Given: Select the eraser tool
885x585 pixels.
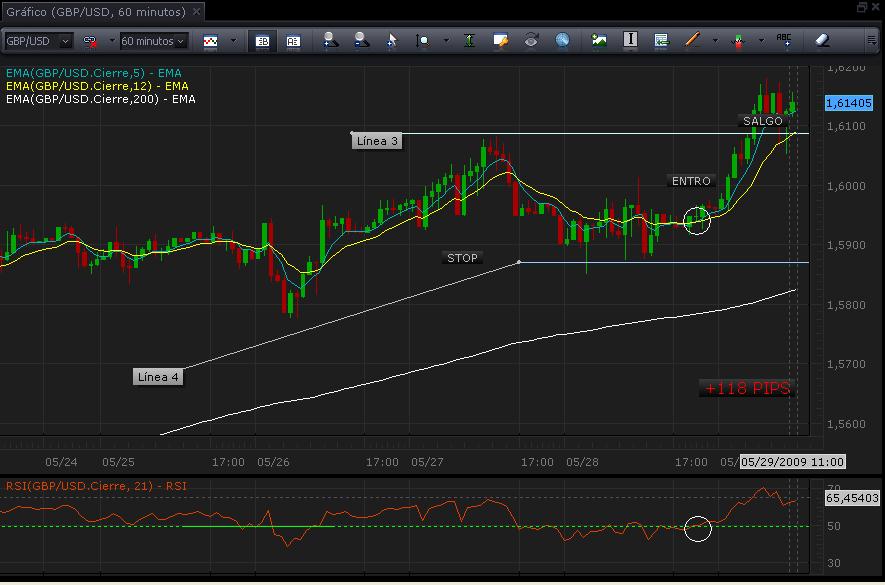Looking at the screenshot, I should (x=822, y=41).
